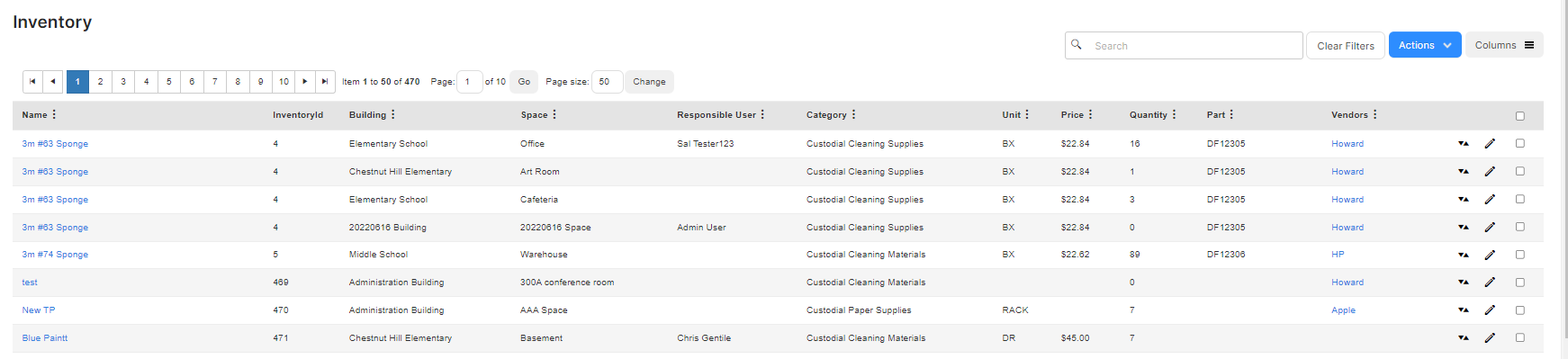Open the Columns chooser menu
Viewport: 1568px width, 359px height.
(1504, 45)
